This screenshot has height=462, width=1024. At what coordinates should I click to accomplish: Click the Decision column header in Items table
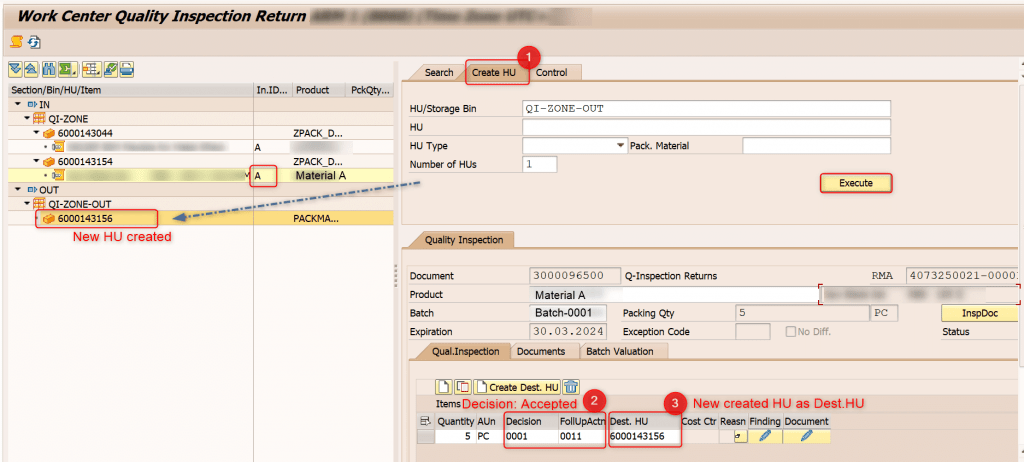(530, 421)
